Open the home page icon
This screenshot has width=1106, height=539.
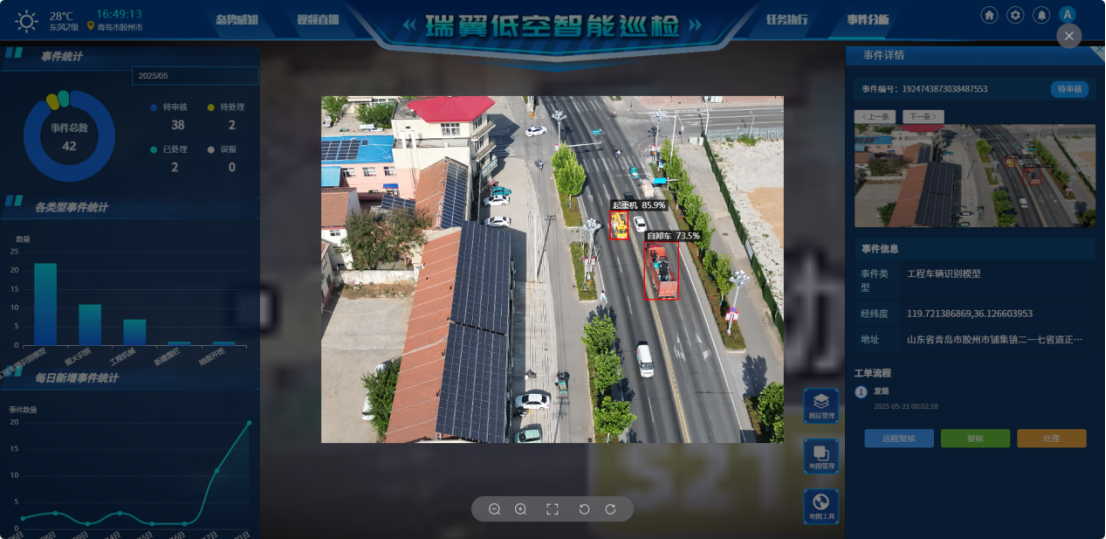coord(989,15)
